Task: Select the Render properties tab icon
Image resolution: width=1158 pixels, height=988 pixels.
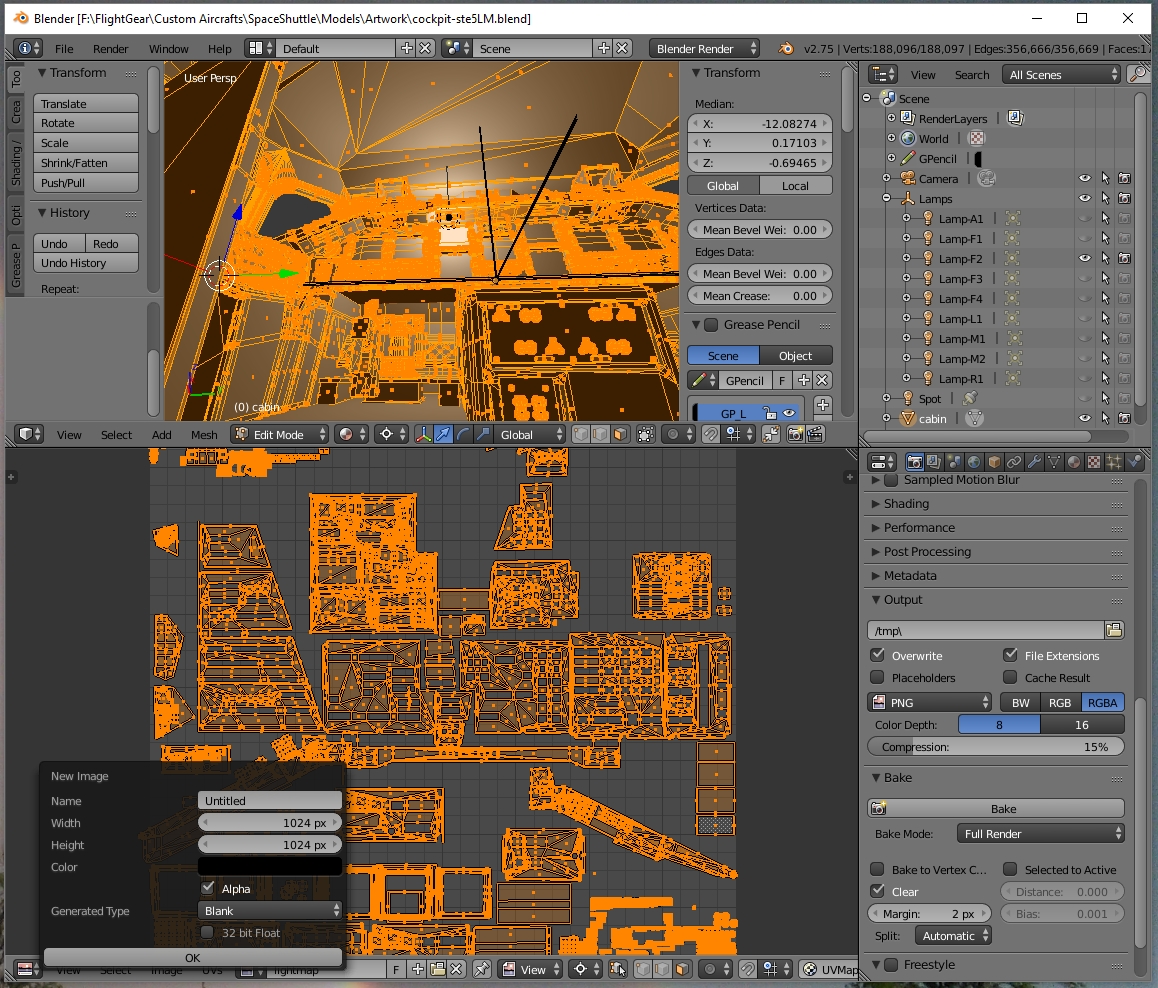Action: coord(914,462)
